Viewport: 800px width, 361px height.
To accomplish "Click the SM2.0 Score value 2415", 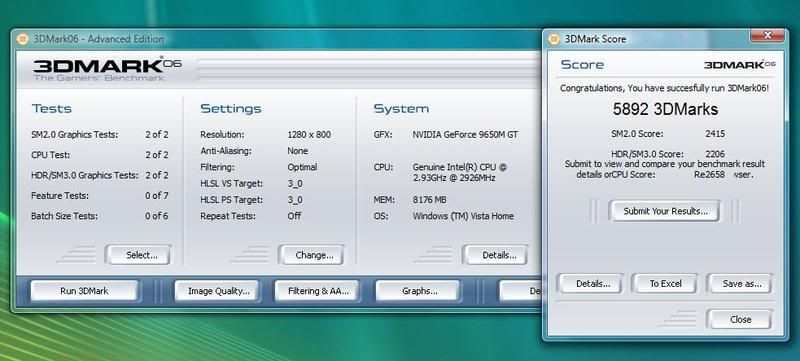I will [715, 134].
